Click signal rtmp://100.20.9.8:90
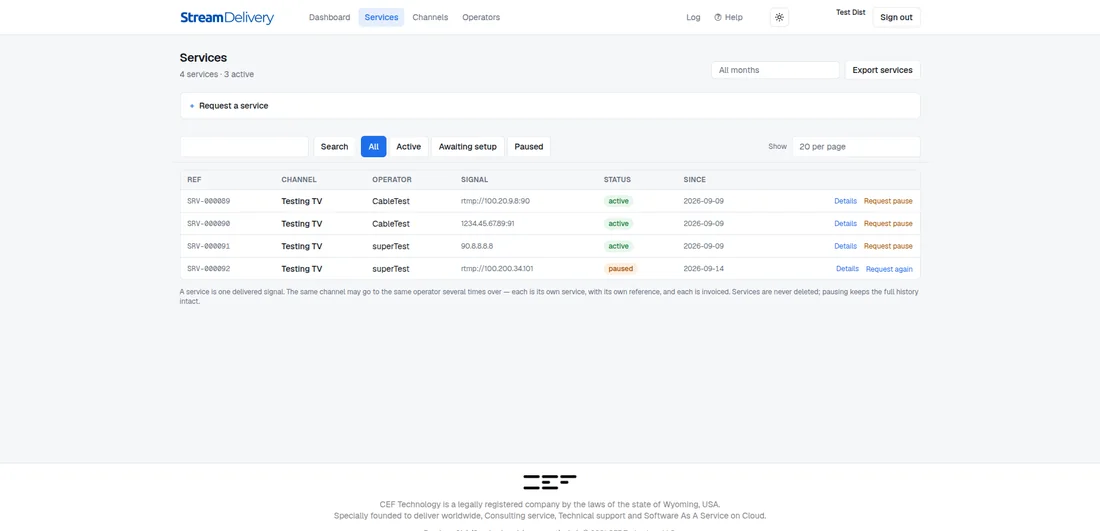Image resolution: width=1100 pixels, height=531 pixels. point(495,201)
